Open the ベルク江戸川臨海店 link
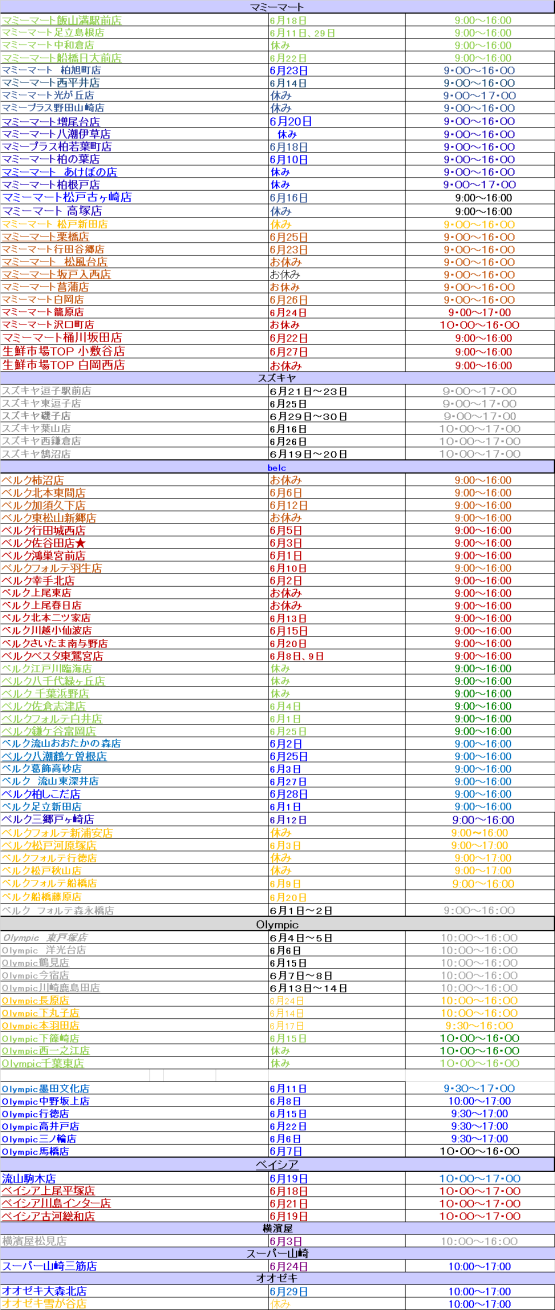555x1310 pixels. 47,668
